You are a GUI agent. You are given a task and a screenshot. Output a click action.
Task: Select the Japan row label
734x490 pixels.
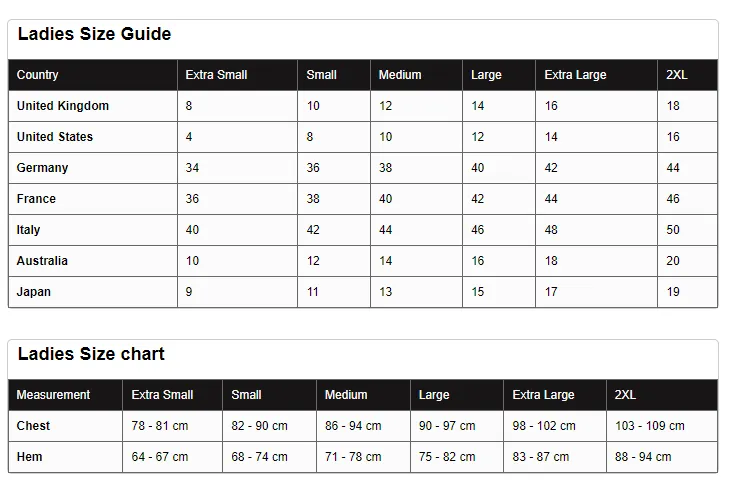pos(34,292)
